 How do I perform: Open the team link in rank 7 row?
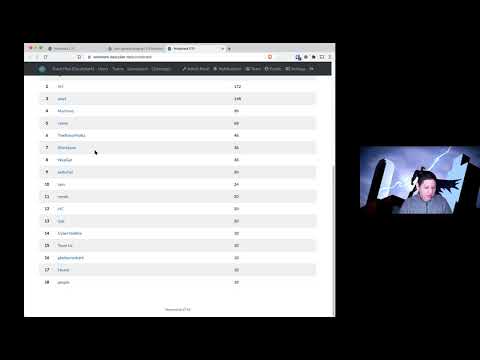67,148
